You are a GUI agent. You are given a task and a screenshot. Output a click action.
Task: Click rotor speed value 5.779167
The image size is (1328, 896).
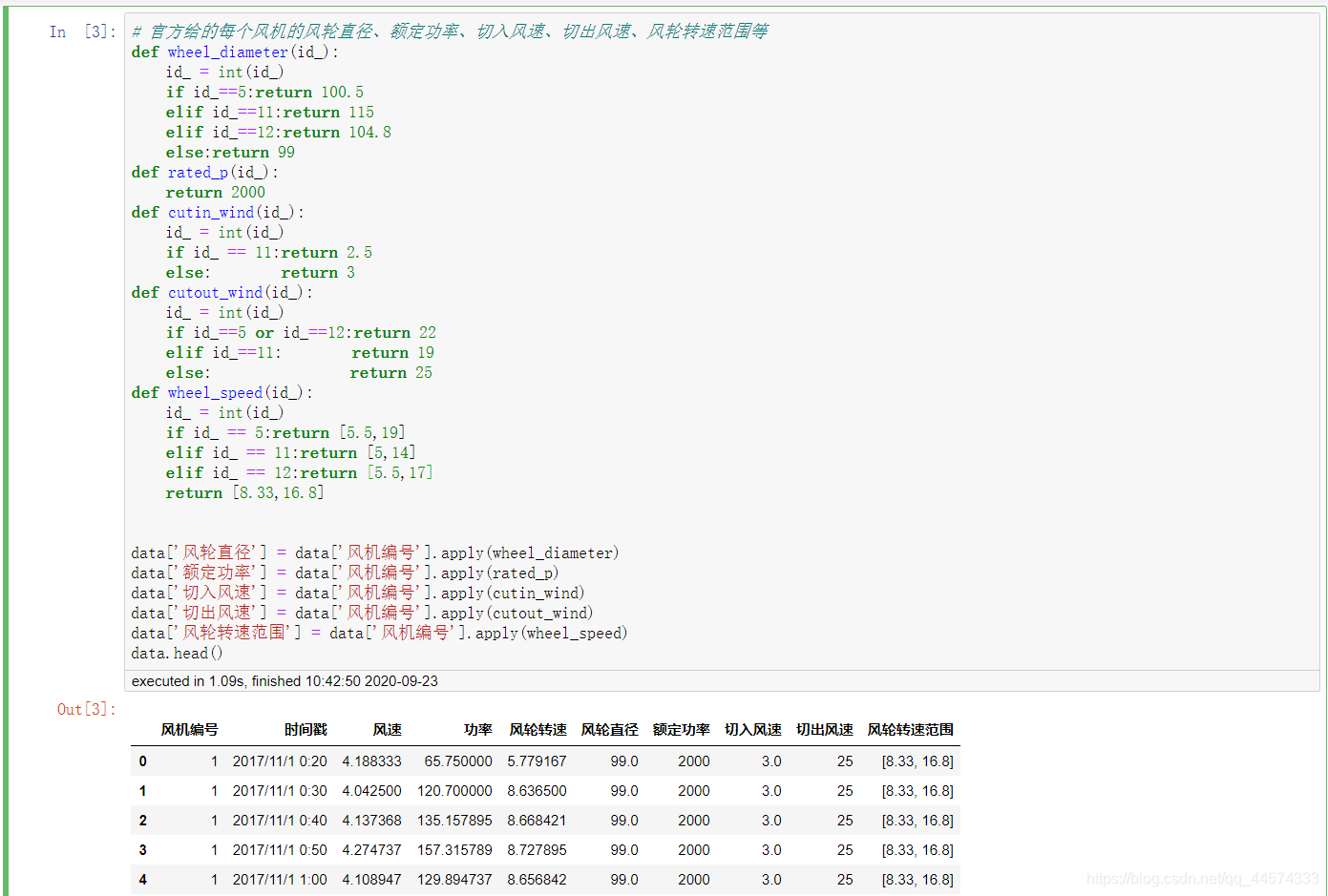point(537,761)
